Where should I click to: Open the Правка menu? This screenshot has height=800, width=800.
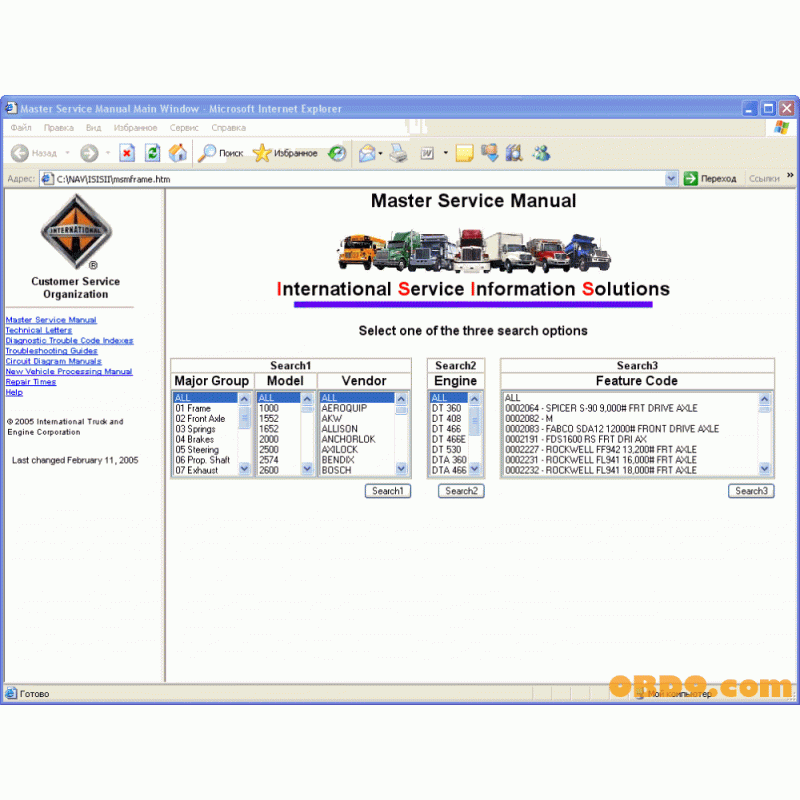coord(59,128)
